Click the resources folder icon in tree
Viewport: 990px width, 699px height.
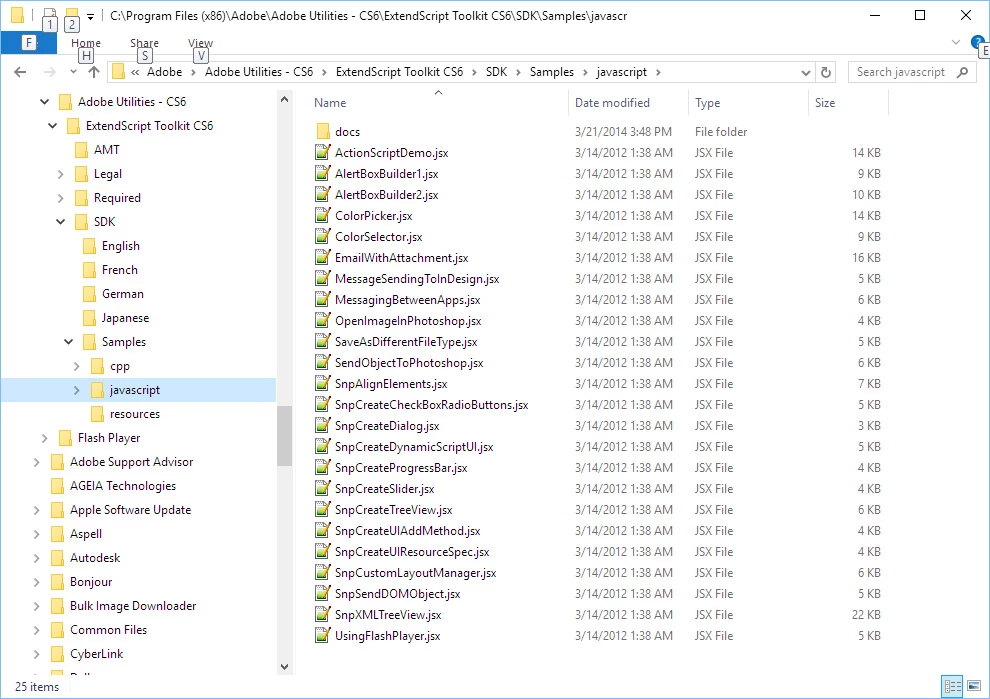(97, 414)
